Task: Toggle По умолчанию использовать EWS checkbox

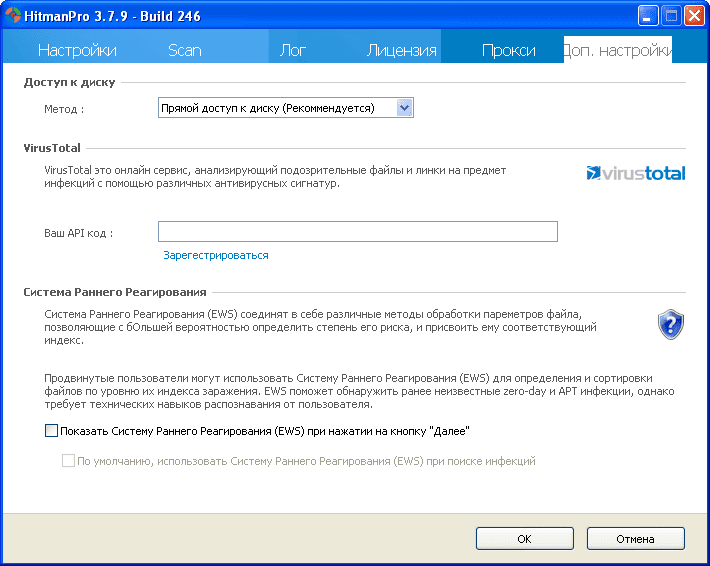Action: [x=68, y=461]
